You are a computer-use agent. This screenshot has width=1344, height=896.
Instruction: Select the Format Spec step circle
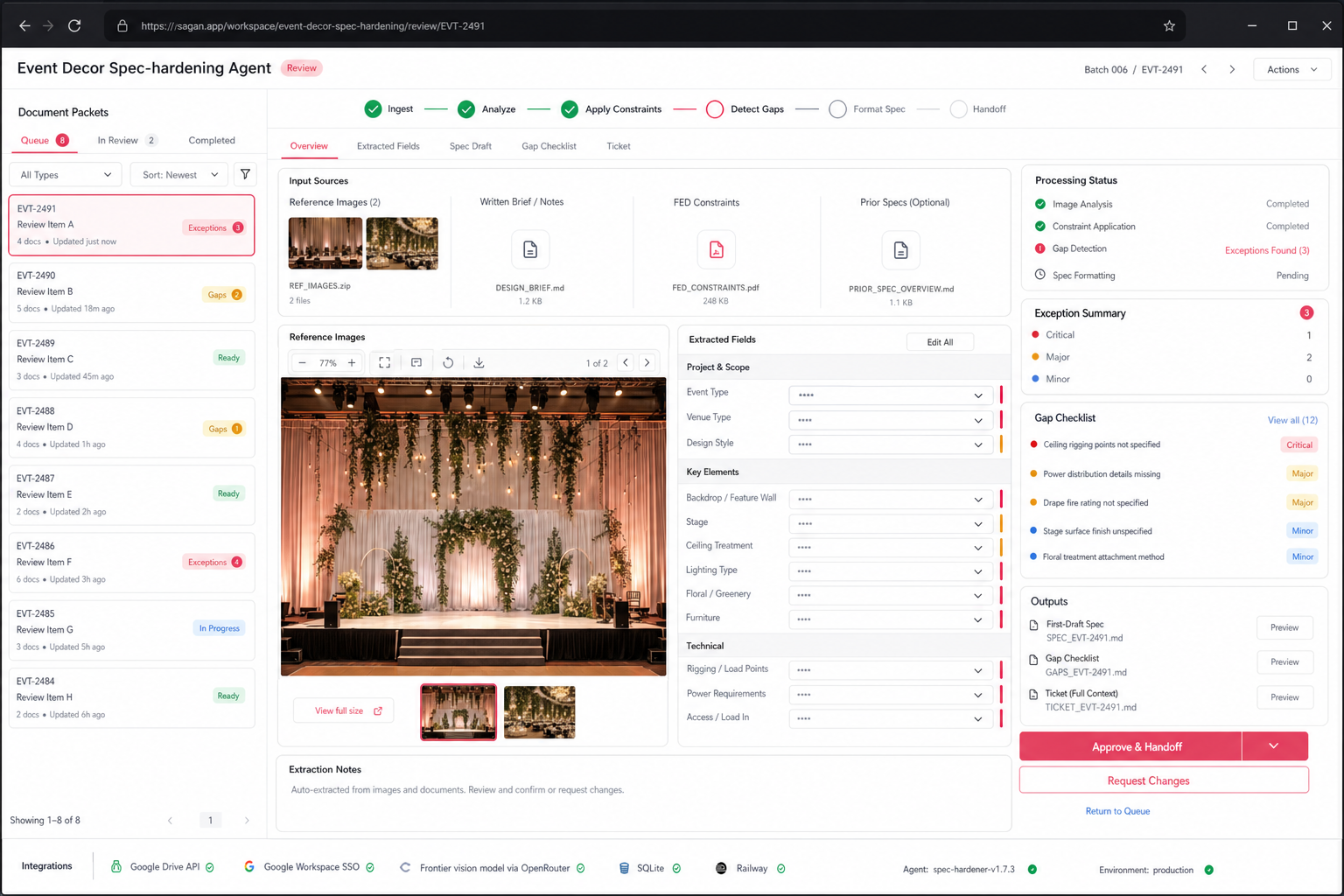(837, 109)
